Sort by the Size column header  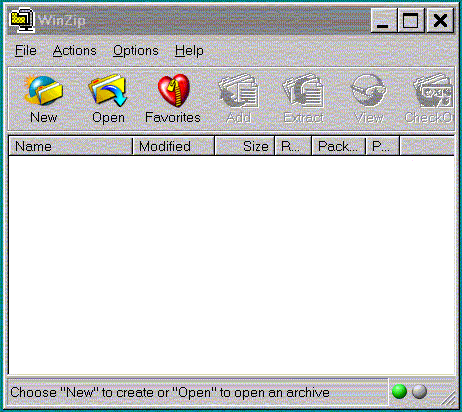pos(245,146)
